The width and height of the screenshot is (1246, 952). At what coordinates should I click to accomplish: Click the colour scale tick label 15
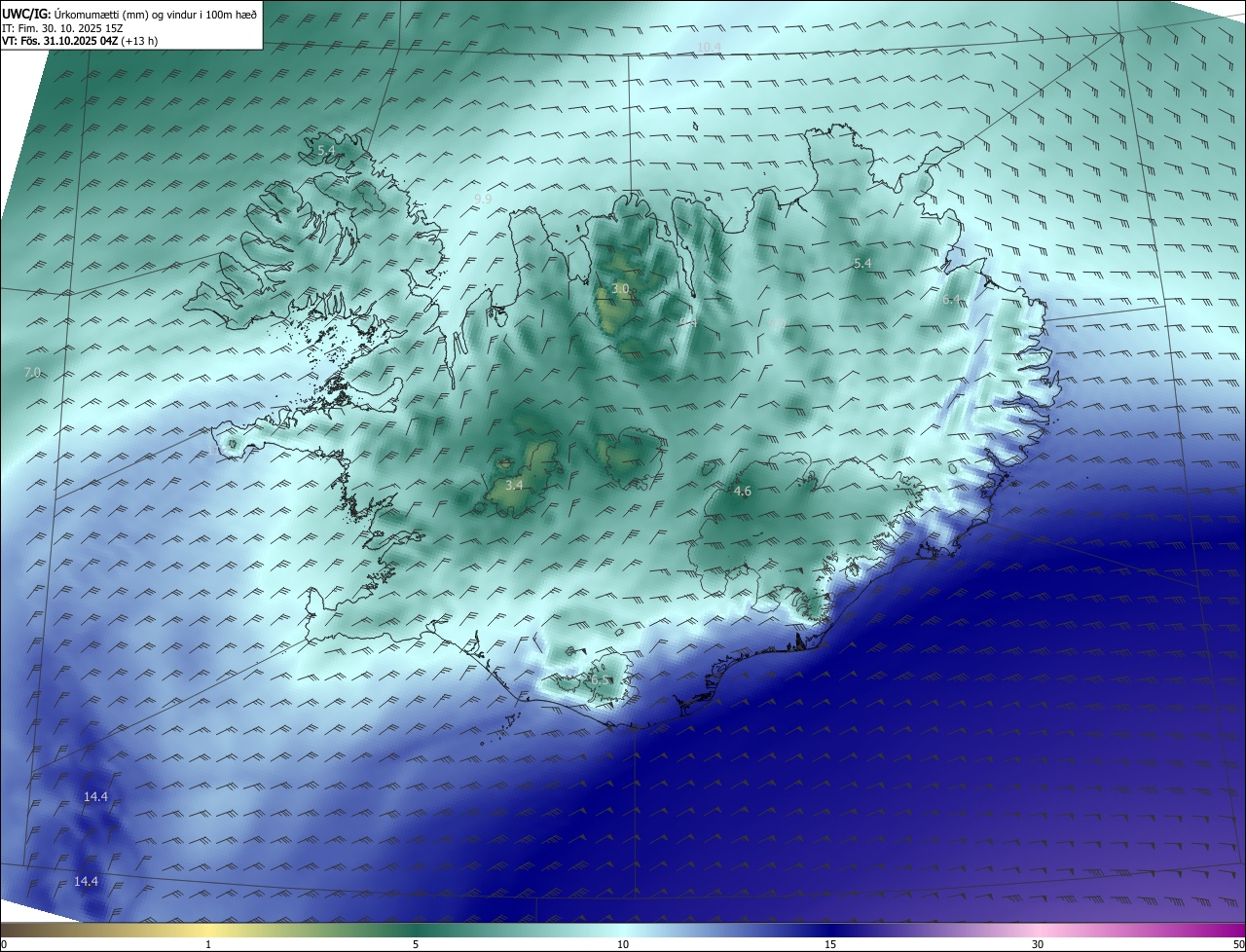point(830,944)
